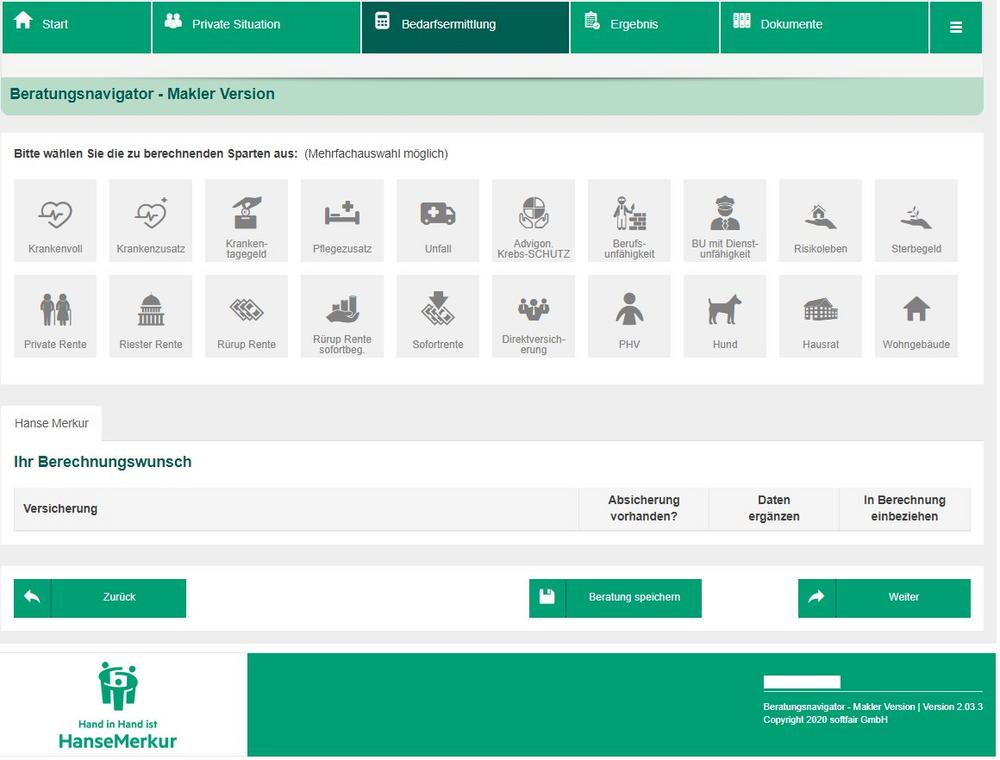Screen dimensions: 1000x760
Task: Open the Ergebnis tab
Action: 645,27
